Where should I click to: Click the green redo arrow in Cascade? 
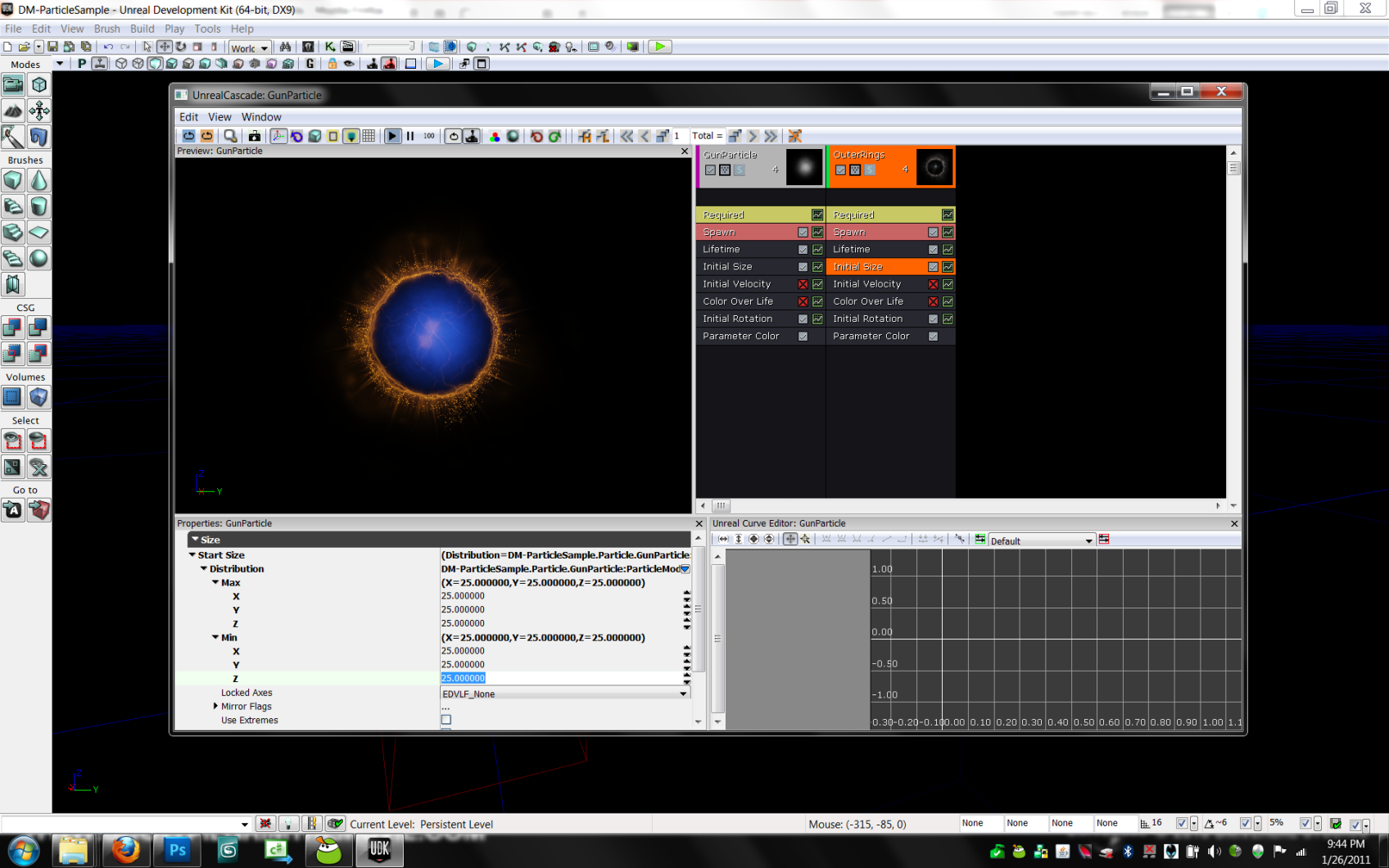554,136
